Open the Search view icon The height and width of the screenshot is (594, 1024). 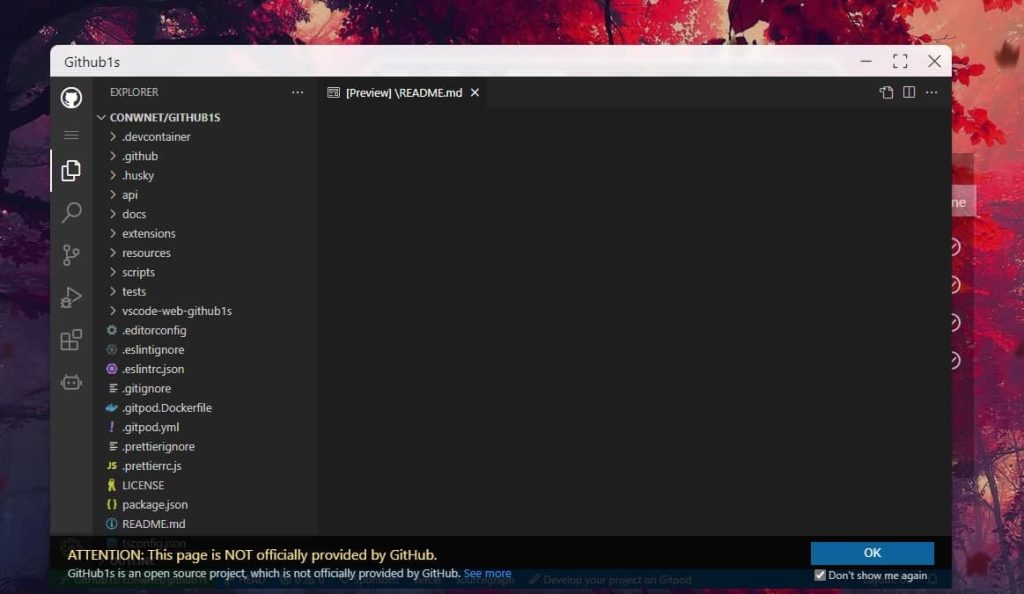click(71, 213)
